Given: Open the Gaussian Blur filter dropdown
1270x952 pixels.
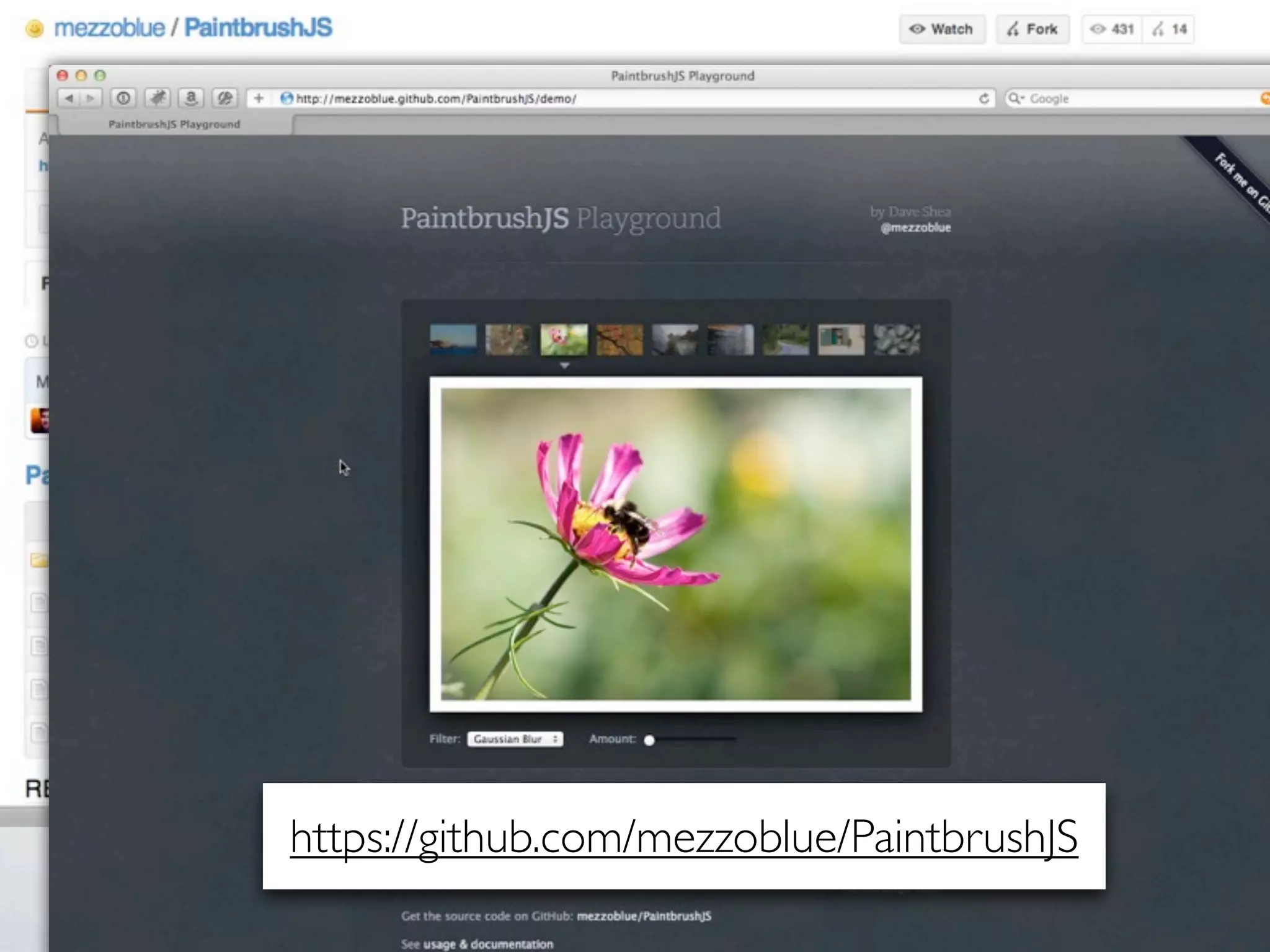Looking at the screenshot, I should point(515,739).
